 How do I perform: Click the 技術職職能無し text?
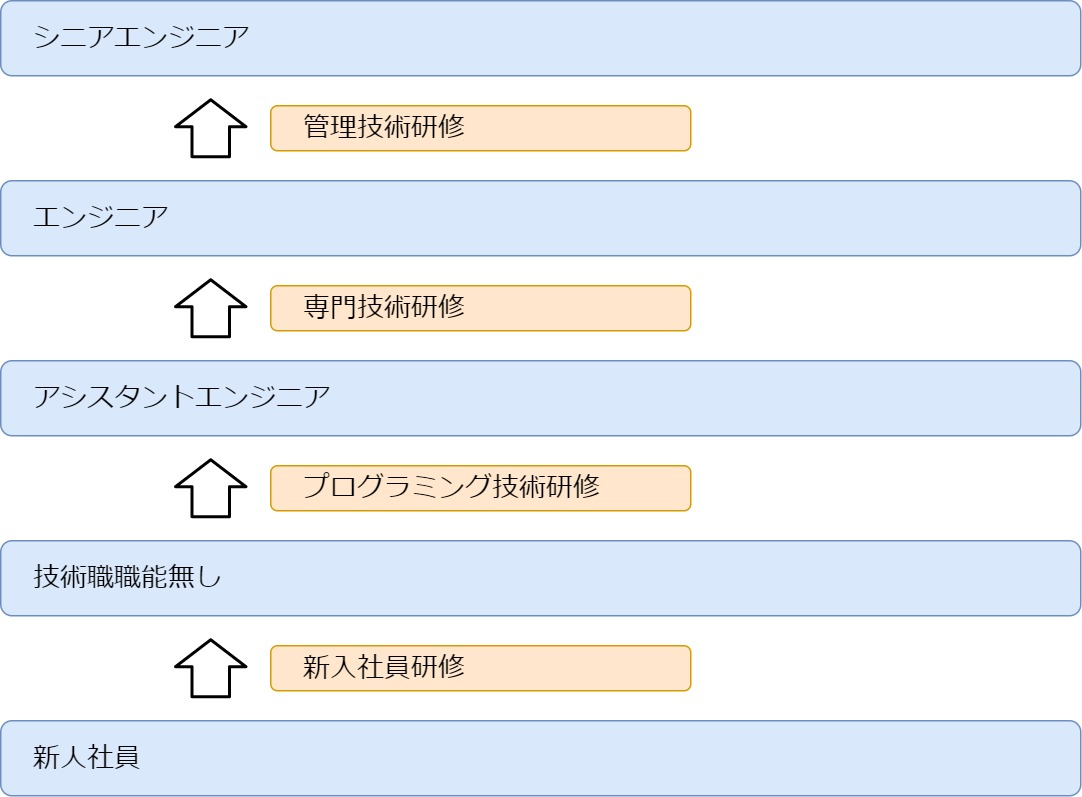127,577
